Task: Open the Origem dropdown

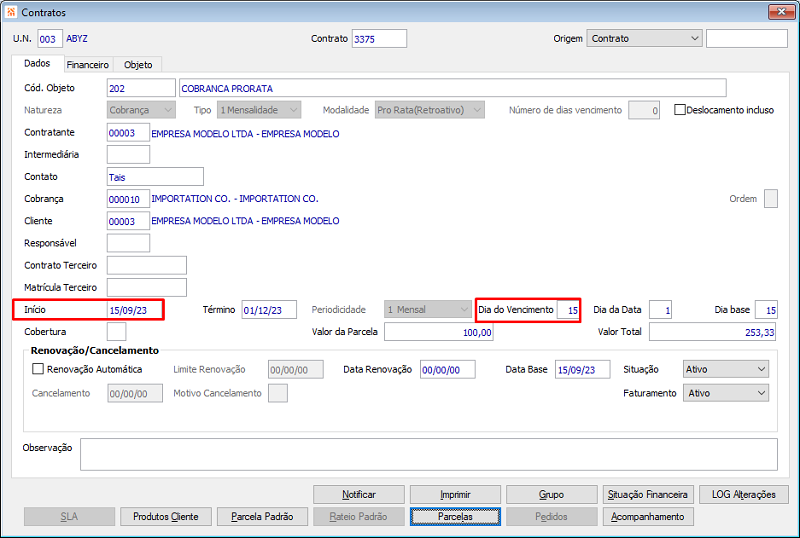Action: tap(644, 38)
